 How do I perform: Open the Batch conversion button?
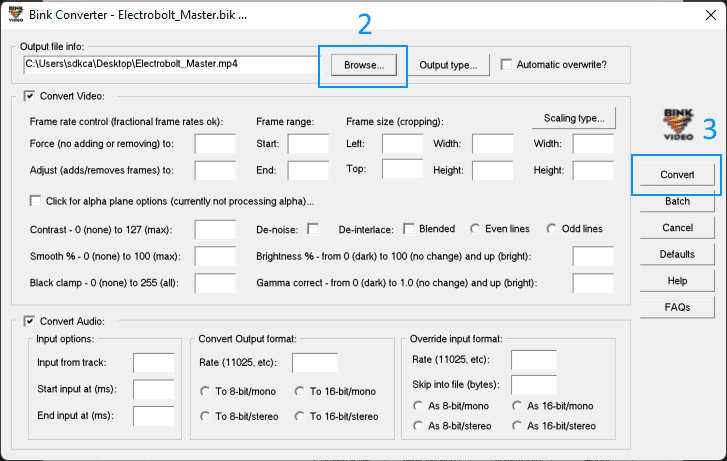pos(677,201)
